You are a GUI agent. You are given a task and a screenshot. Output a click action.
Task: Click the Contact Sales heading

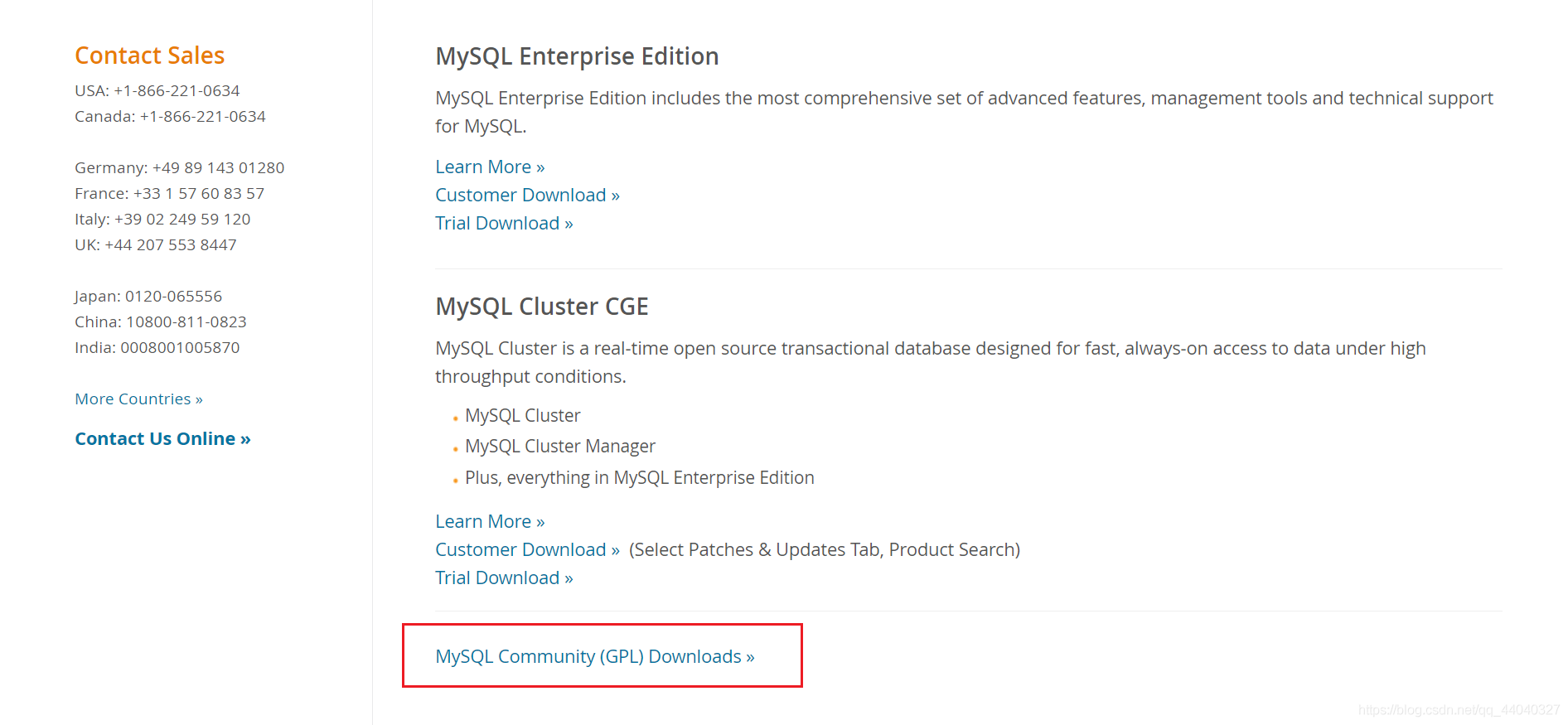(x=149, y=55)
